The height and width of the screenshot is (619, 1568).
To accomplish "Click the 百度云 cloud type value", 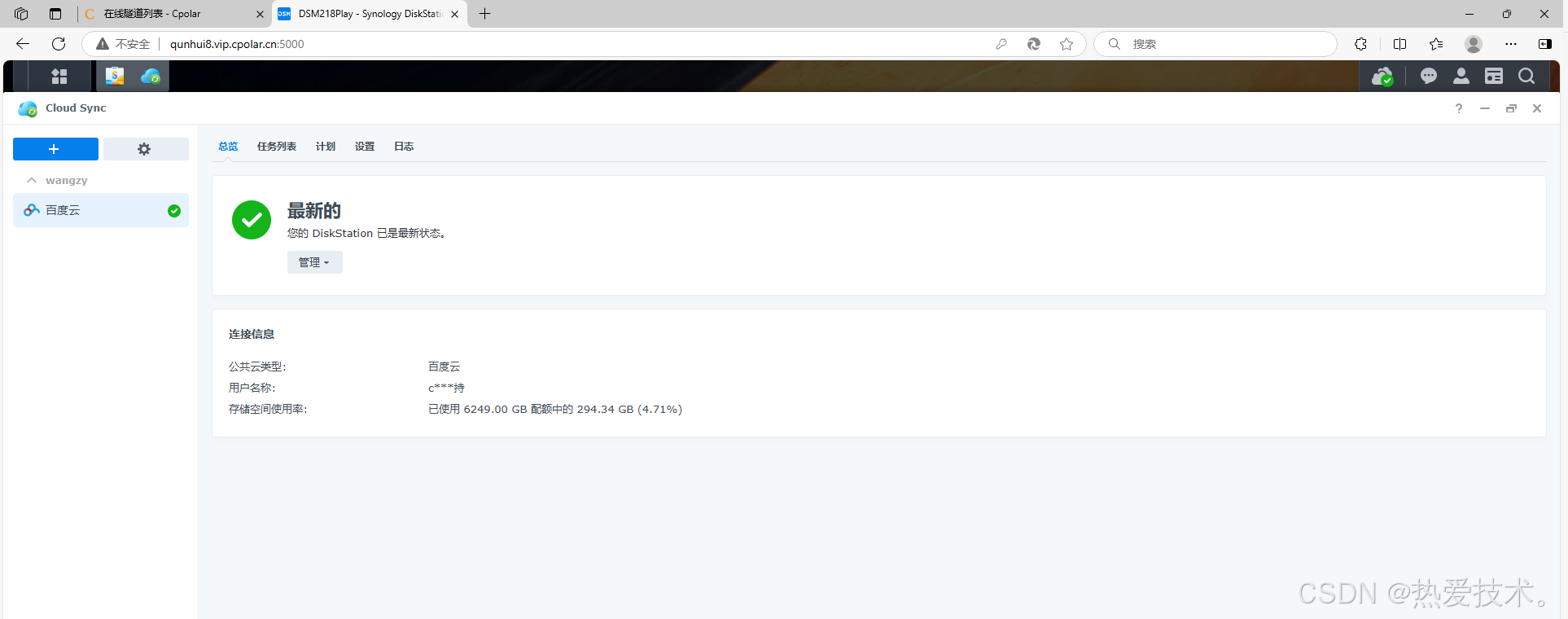I will click(445, 367).
